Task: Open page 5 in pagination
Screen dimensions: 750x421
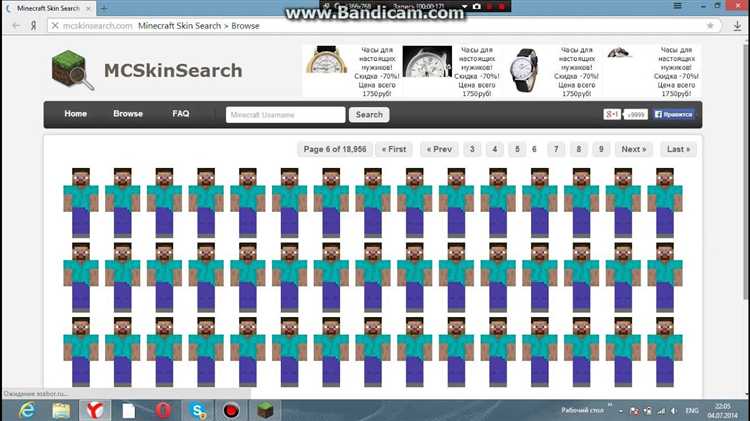Action: point(517,149)
